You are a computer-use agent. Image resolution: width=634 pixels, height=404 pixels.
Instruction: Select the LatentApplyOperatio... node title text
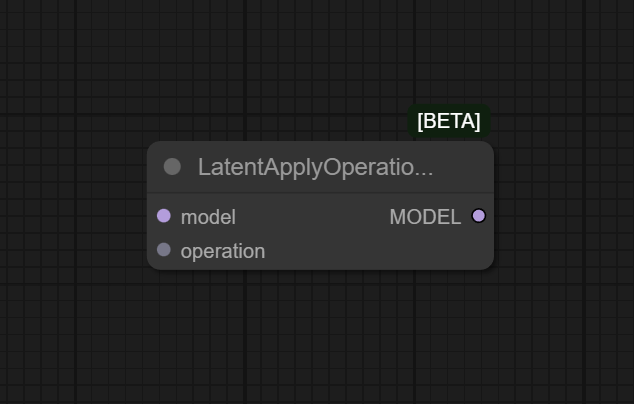[x=315, y=167]
